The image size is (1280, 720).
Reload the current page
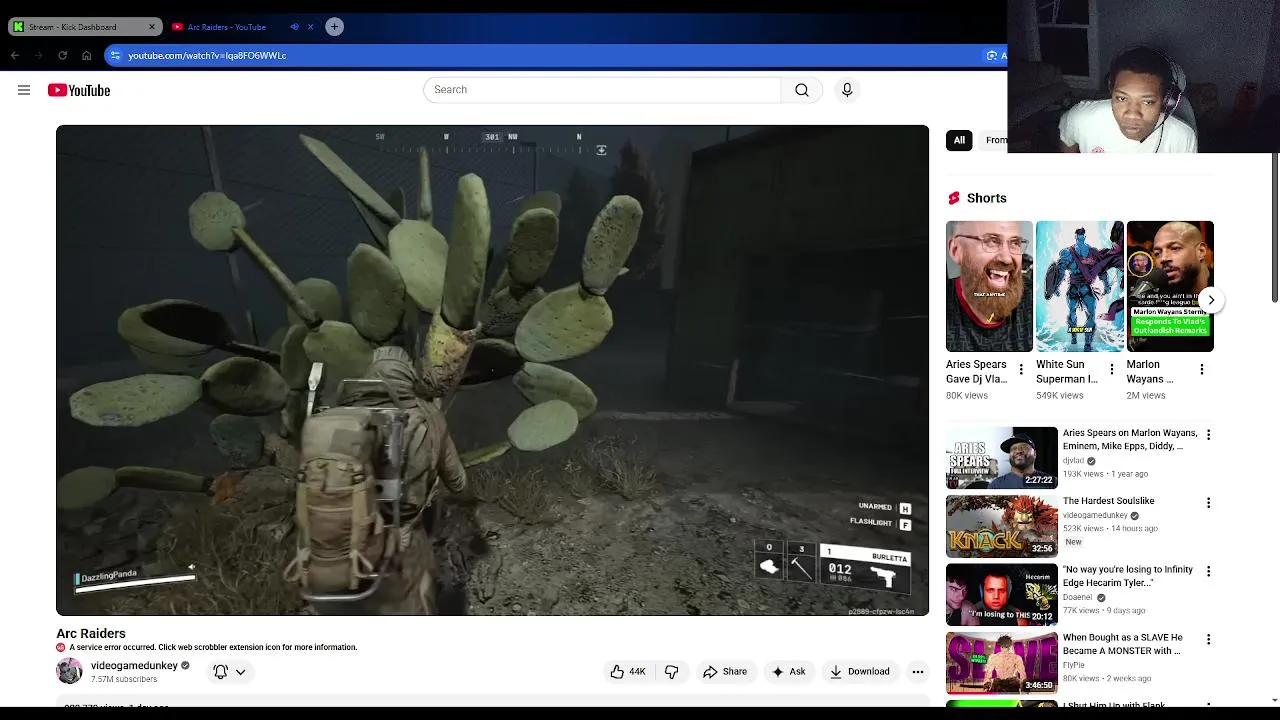tap(62, 55)
